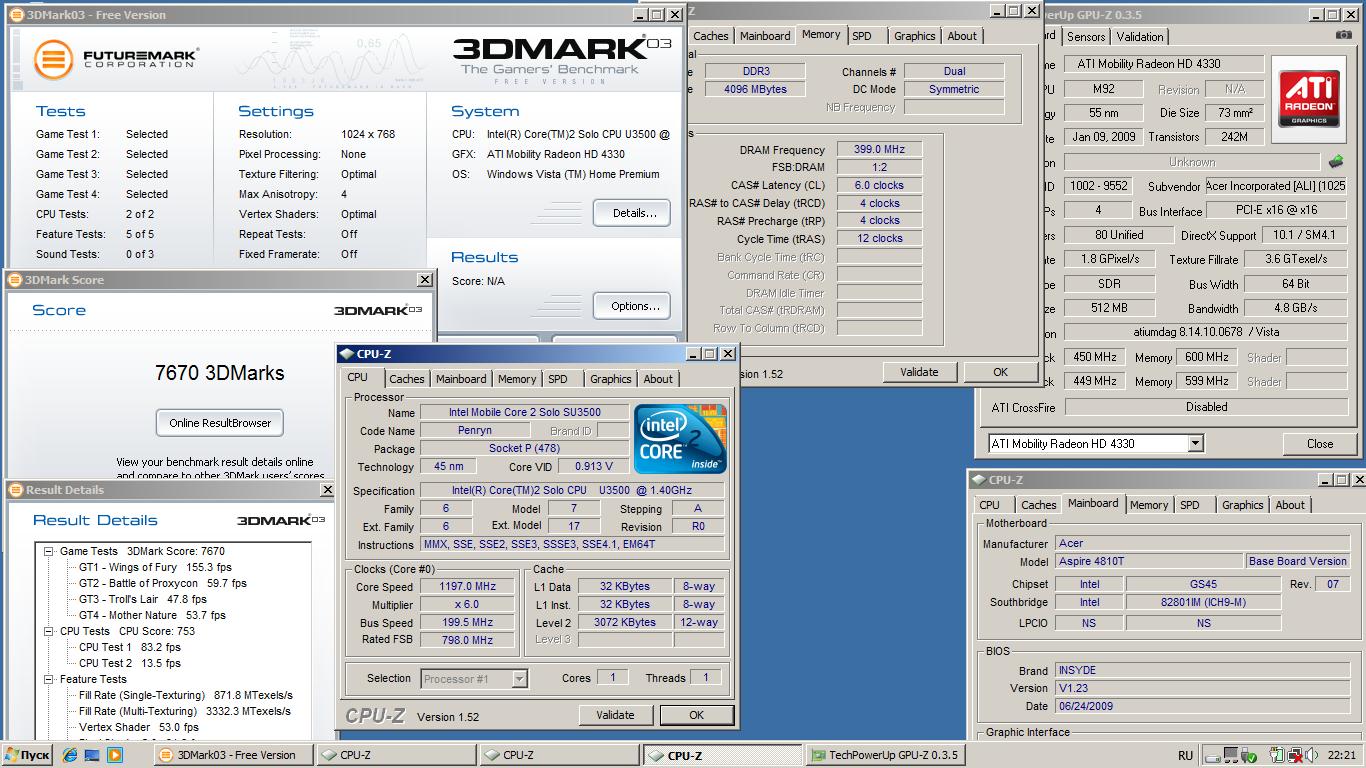Click the Intel Core 2 inside logo
The height and width of the screenshot is (768, 1366).
tap(680, 439)
